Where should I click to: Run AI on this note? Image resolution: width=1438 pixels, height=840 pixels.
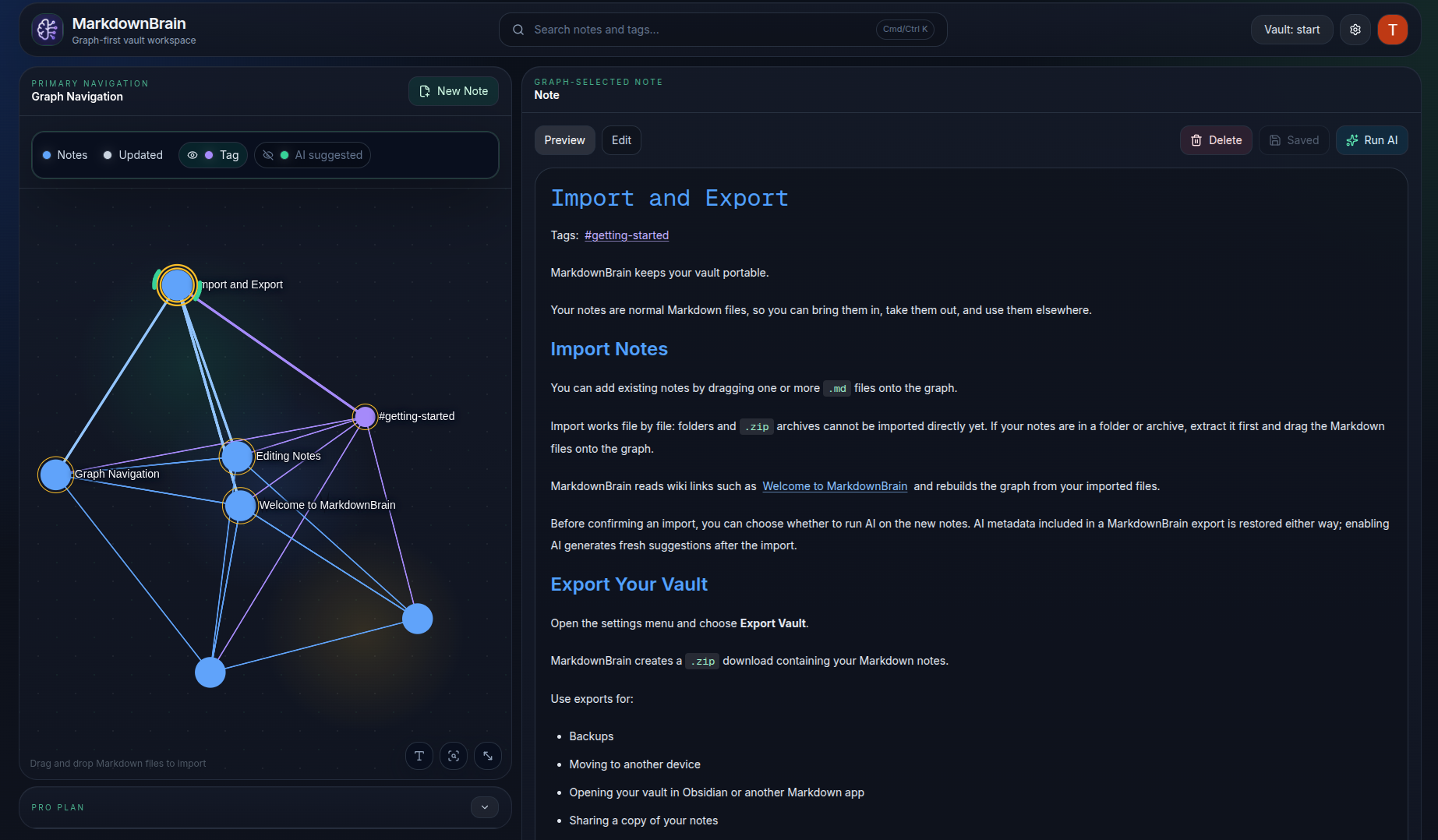click(x=1372, y=140)
